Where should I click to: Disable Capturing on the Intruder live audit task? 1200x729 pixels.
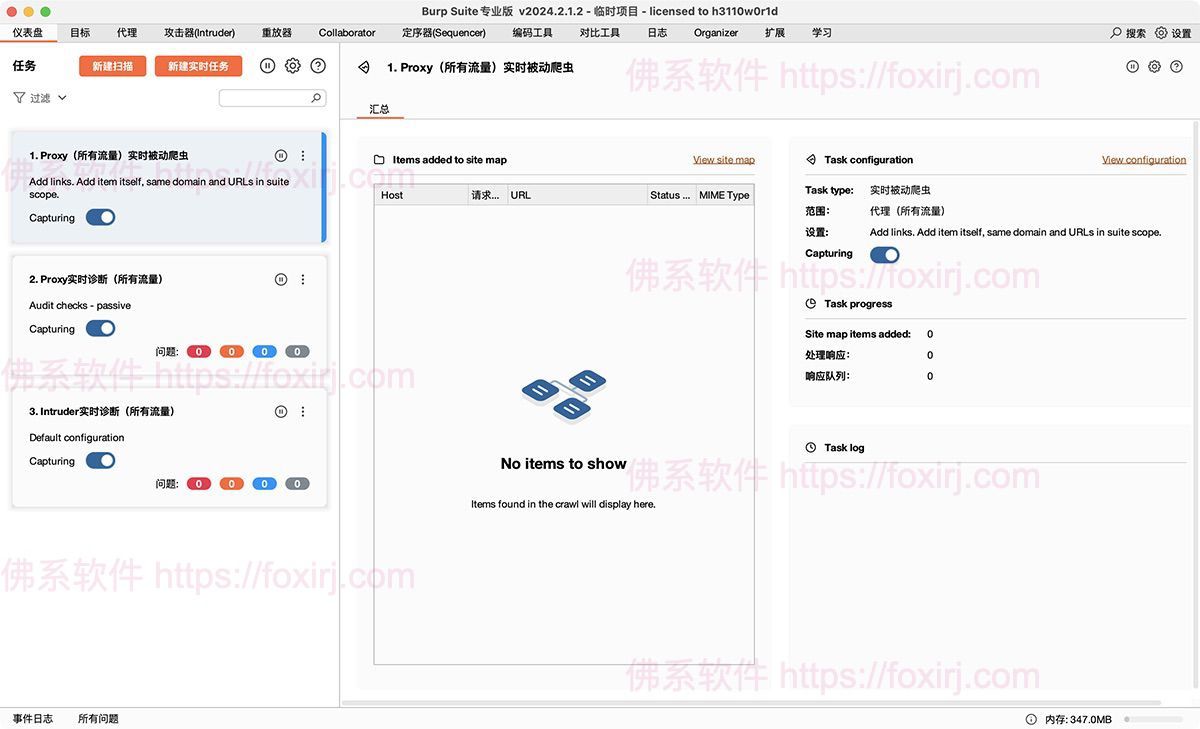click(x=100, y=460)
